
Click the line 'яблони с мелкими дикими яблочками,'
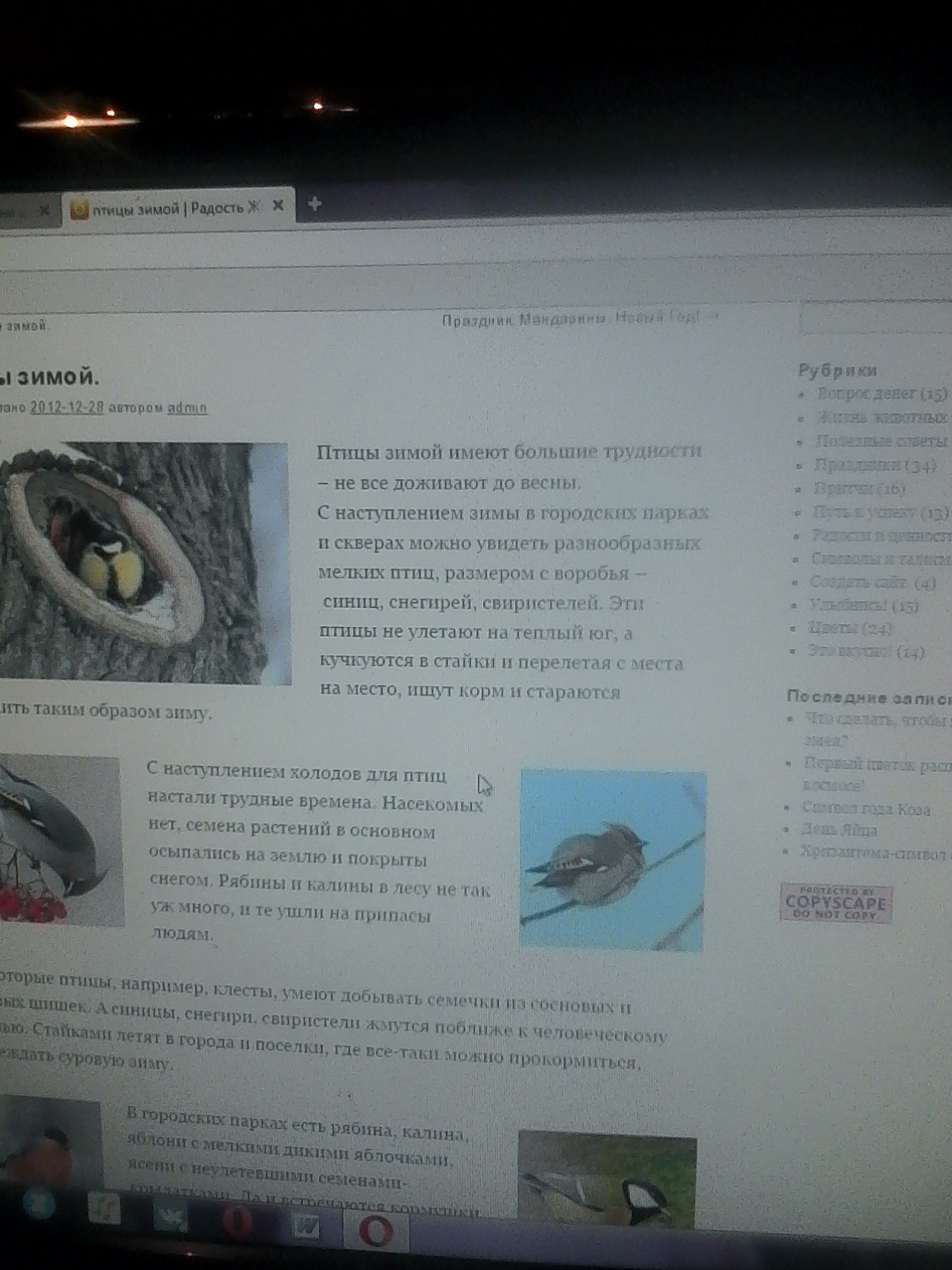[x=290, y=1151]
